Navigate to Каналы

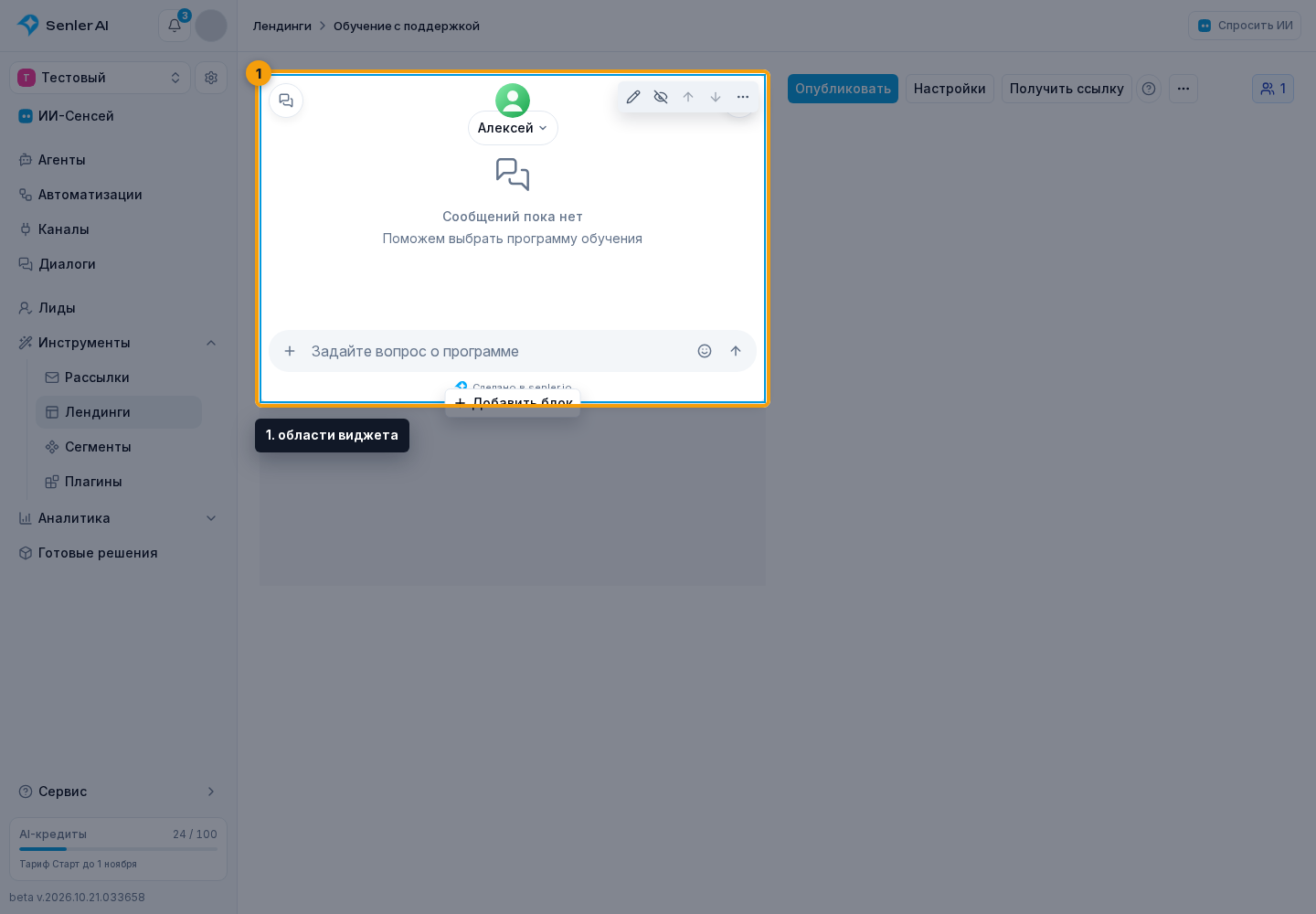point(119,229)
